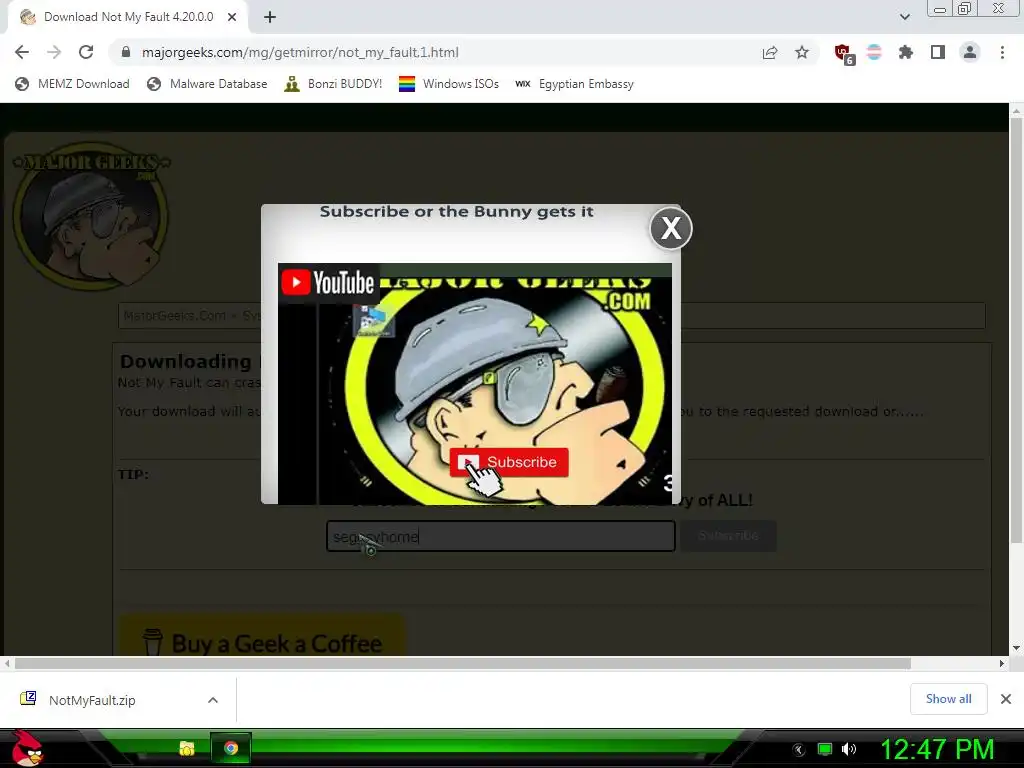Open a new tab with plus button

pyautogui.click(x=270, y=18)
